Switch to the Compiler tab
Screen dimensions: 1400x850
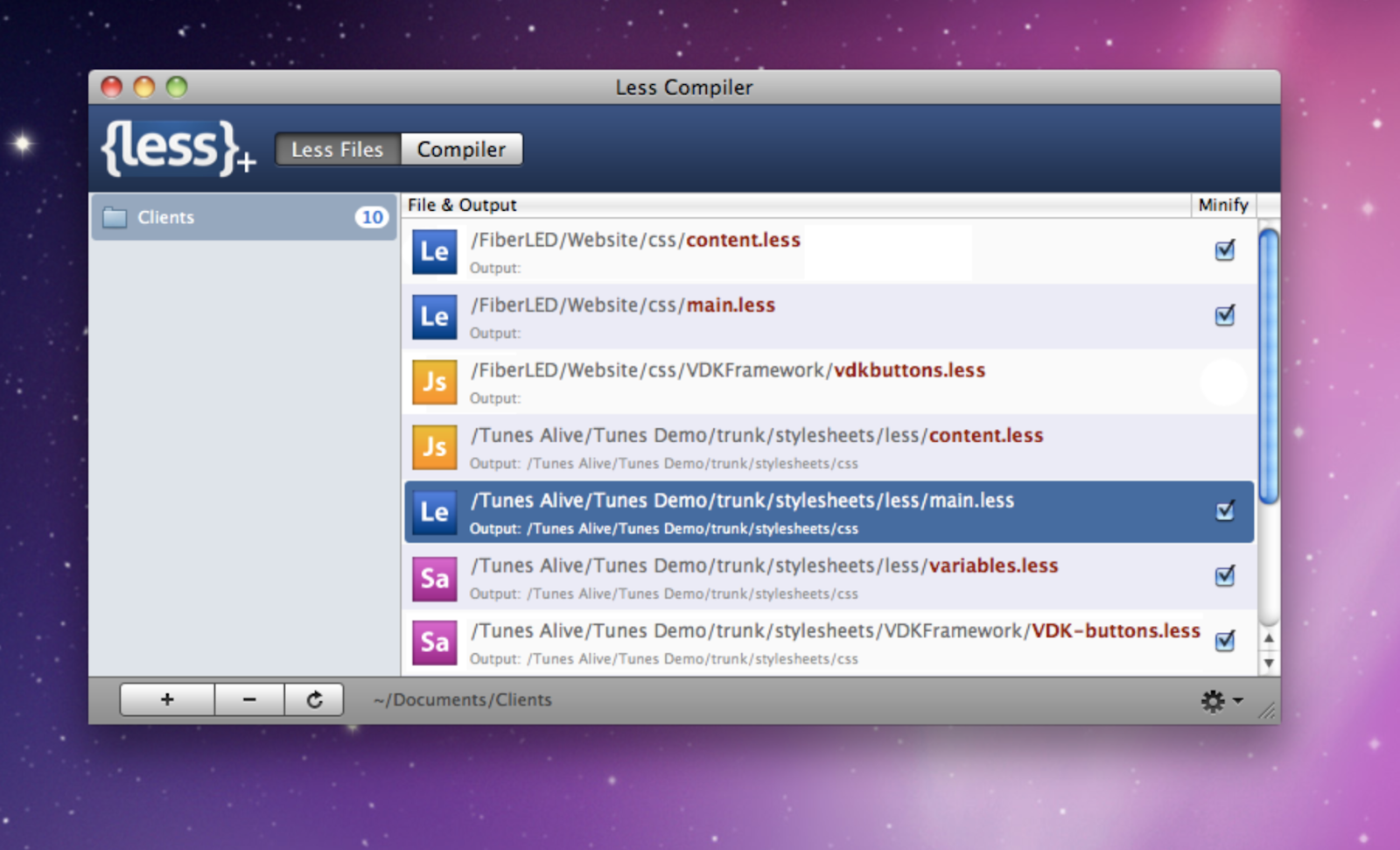(461, 150)
